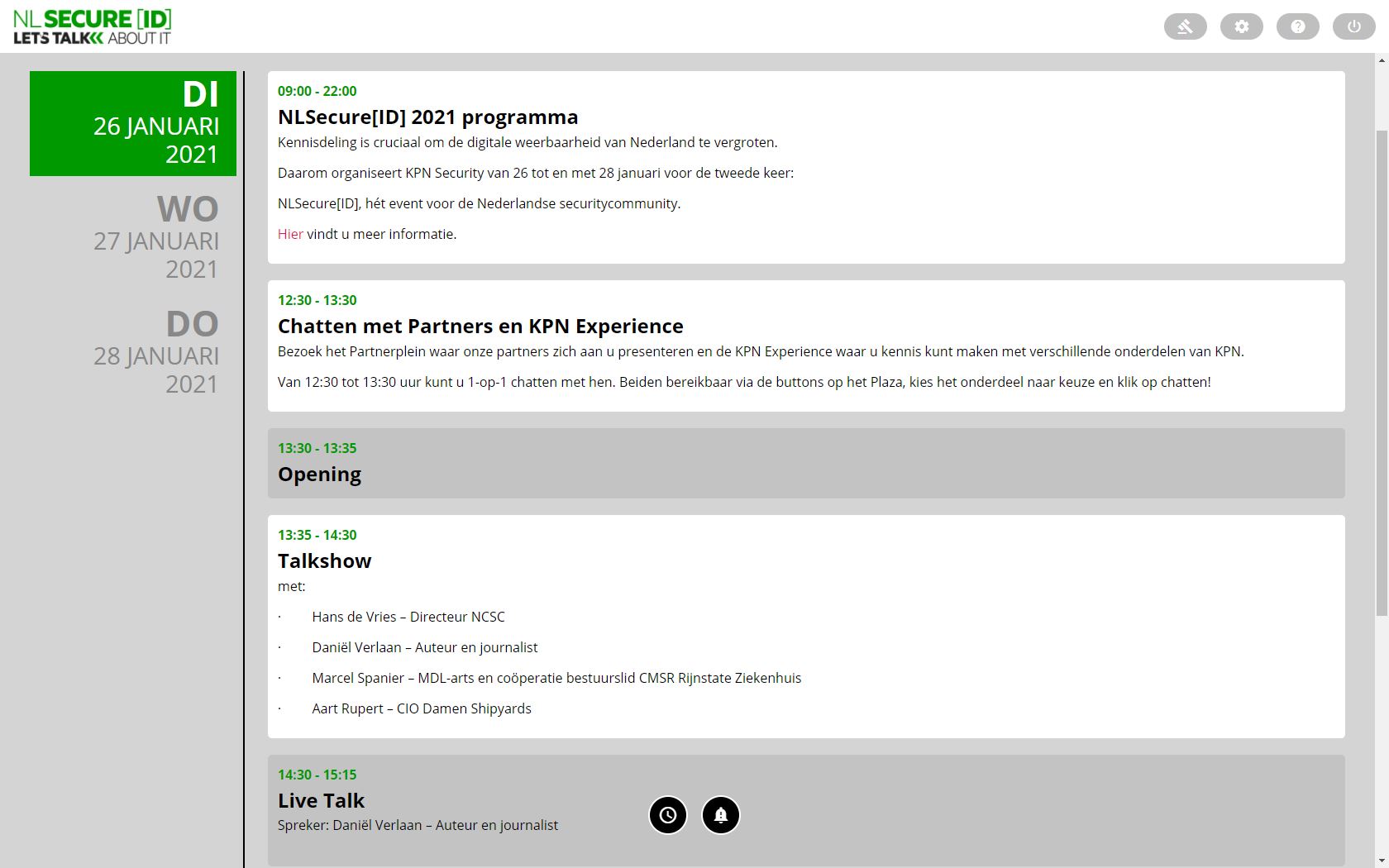Open the 'Opening' session title
This screenshot has height=868, width=1389.
pyautogui.click(x=319, y=475)
